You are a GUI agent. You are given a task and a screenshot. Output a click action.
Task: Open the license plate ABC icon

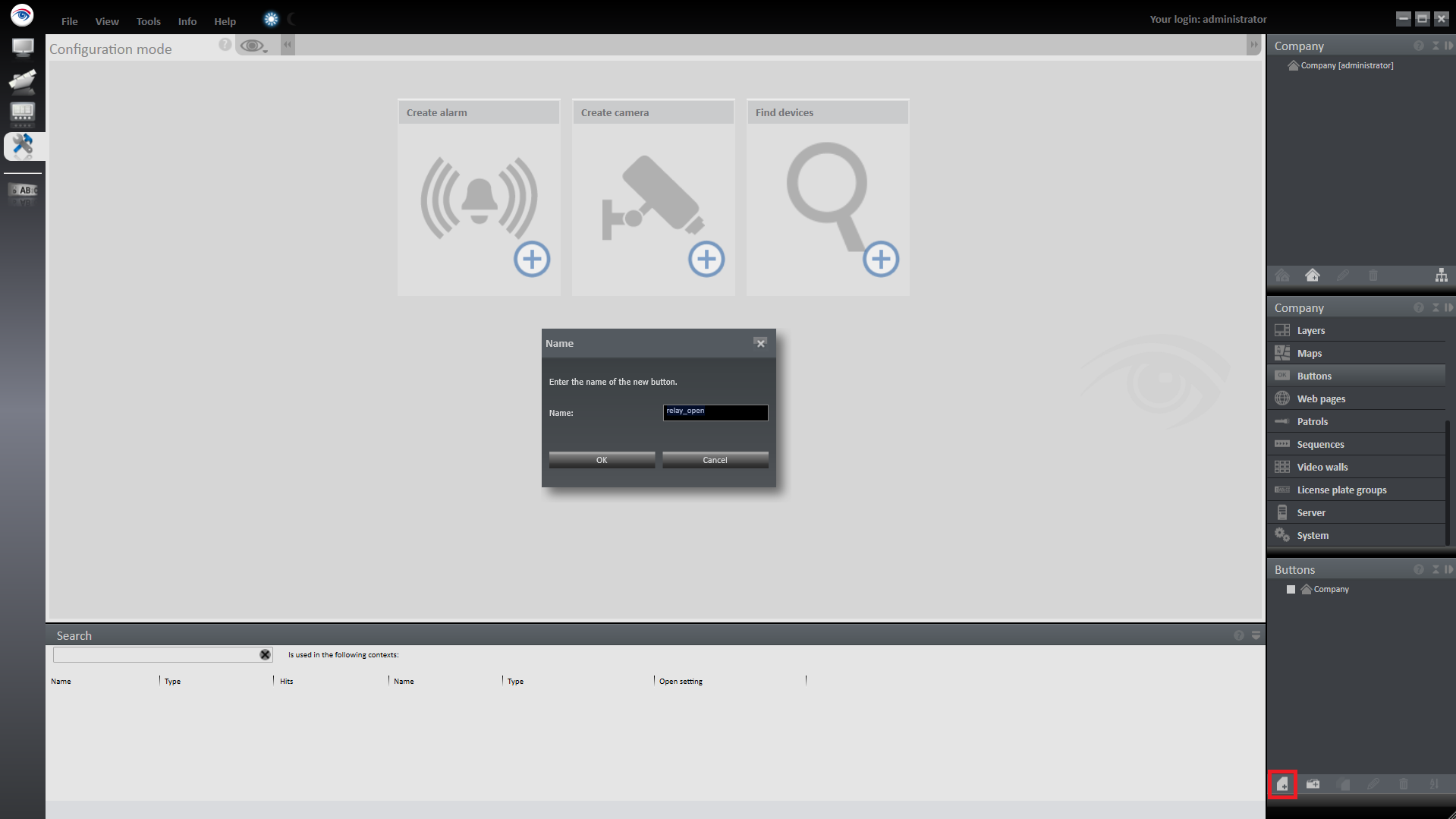23,192
